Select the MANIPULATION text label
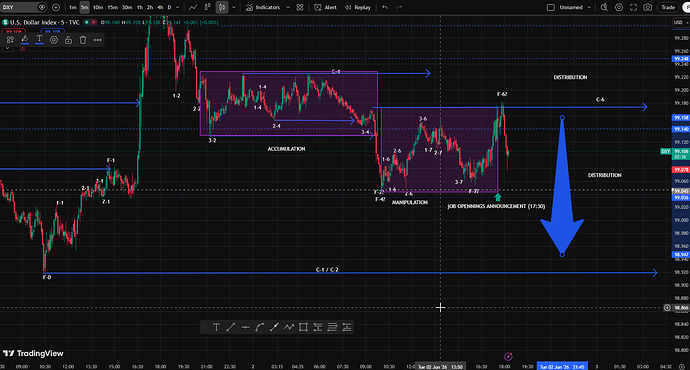 coord(410,202)
